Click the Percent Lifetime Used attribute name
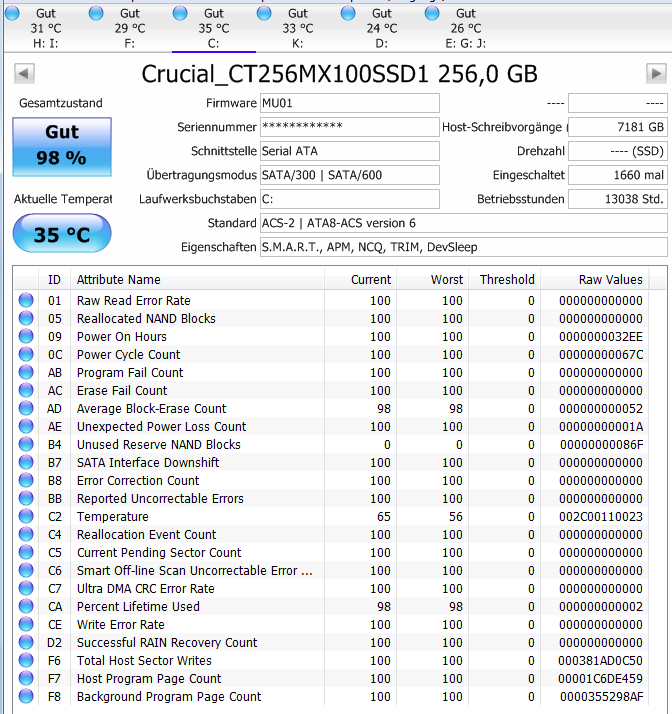This screenshot has width=672, height=714. pos(138,607)
